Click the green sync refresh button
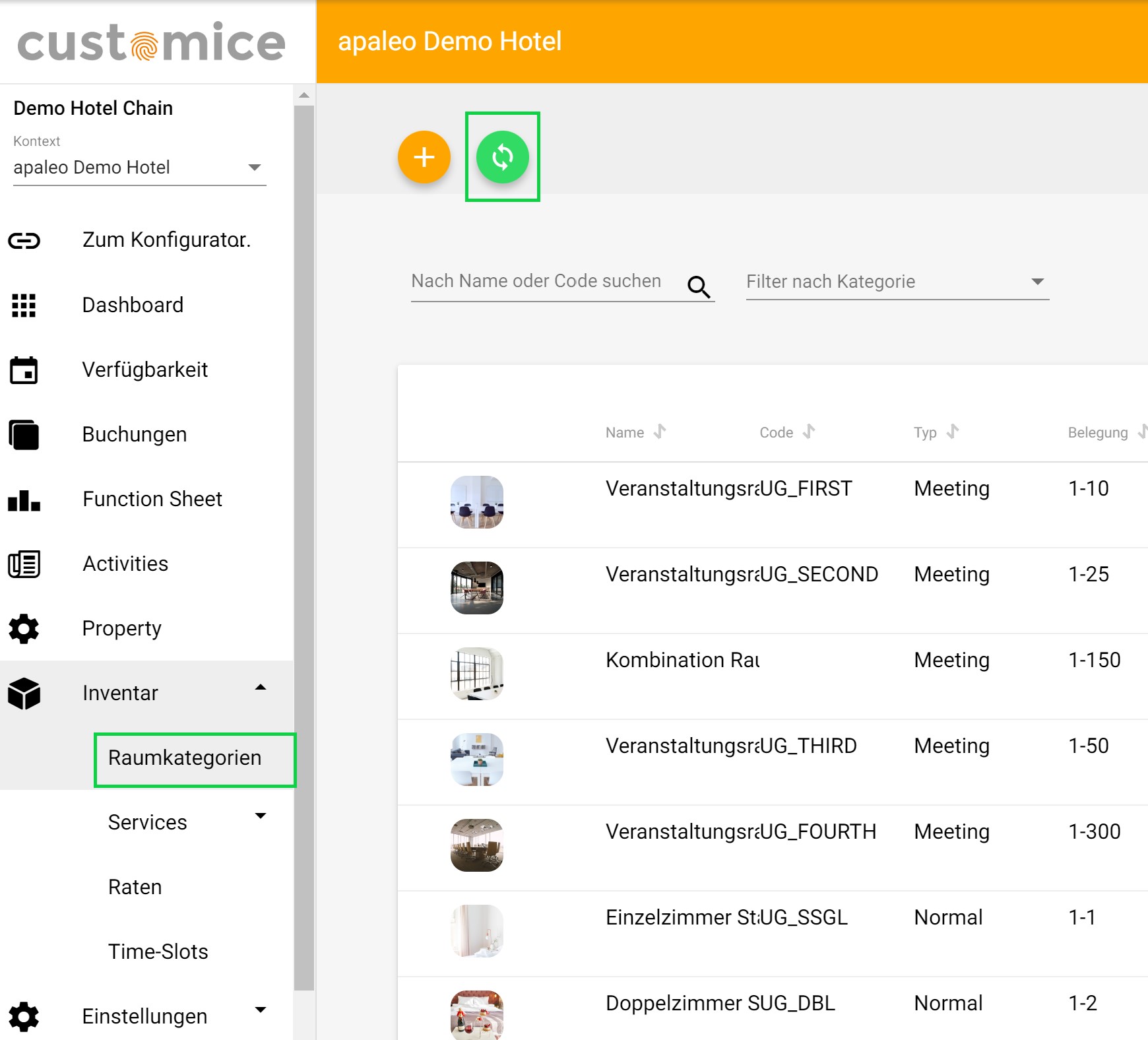Image resolution: width=1148 pixels, height=1040 pixels. pyautogui.click(x=503, y=157)
